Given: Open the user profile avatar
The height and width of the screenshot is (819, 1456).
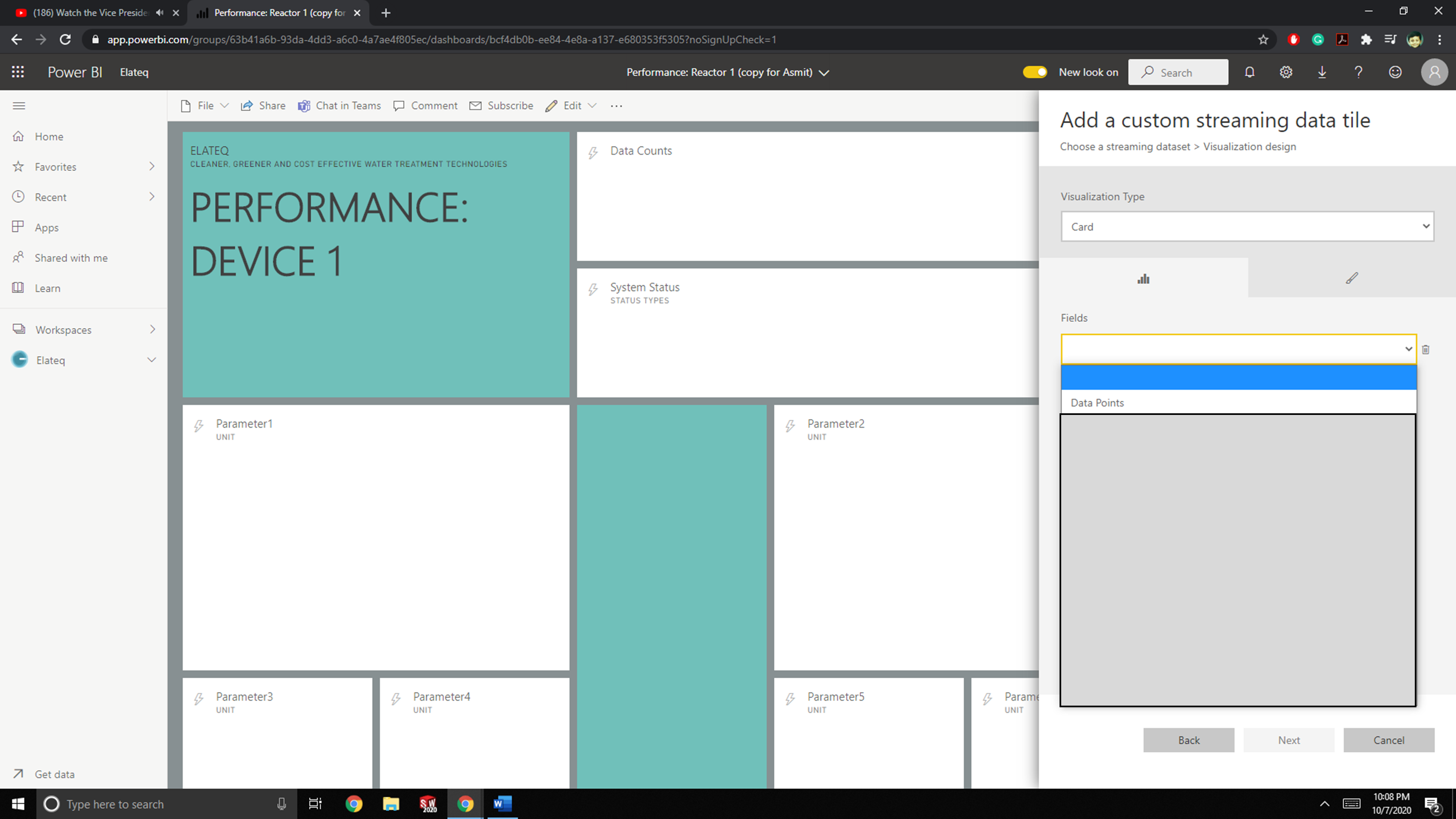Looking at the screenshot, I should [1434, 72].
